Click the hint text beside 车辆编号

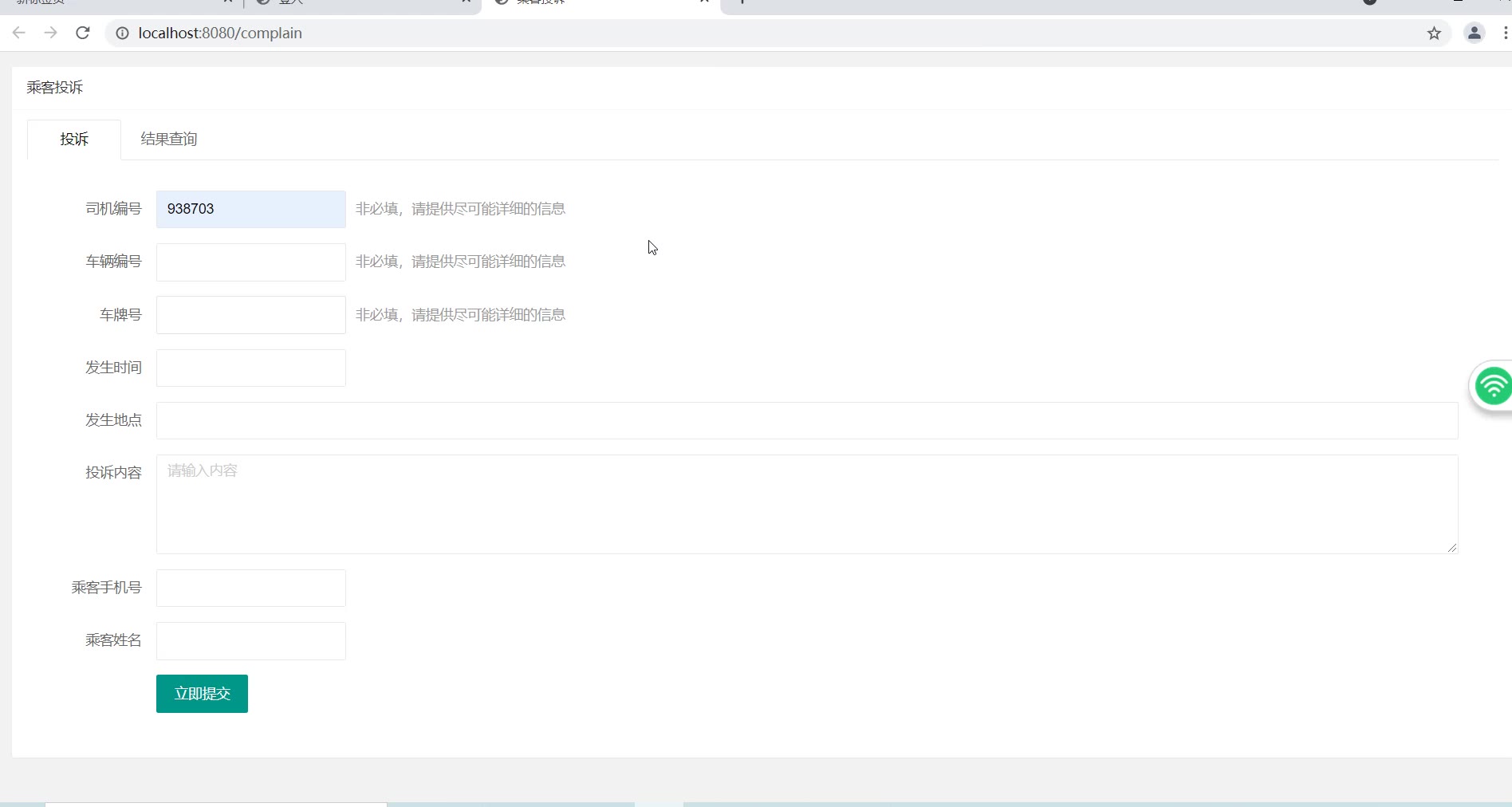pyautogui.click(x=460, y=262)
